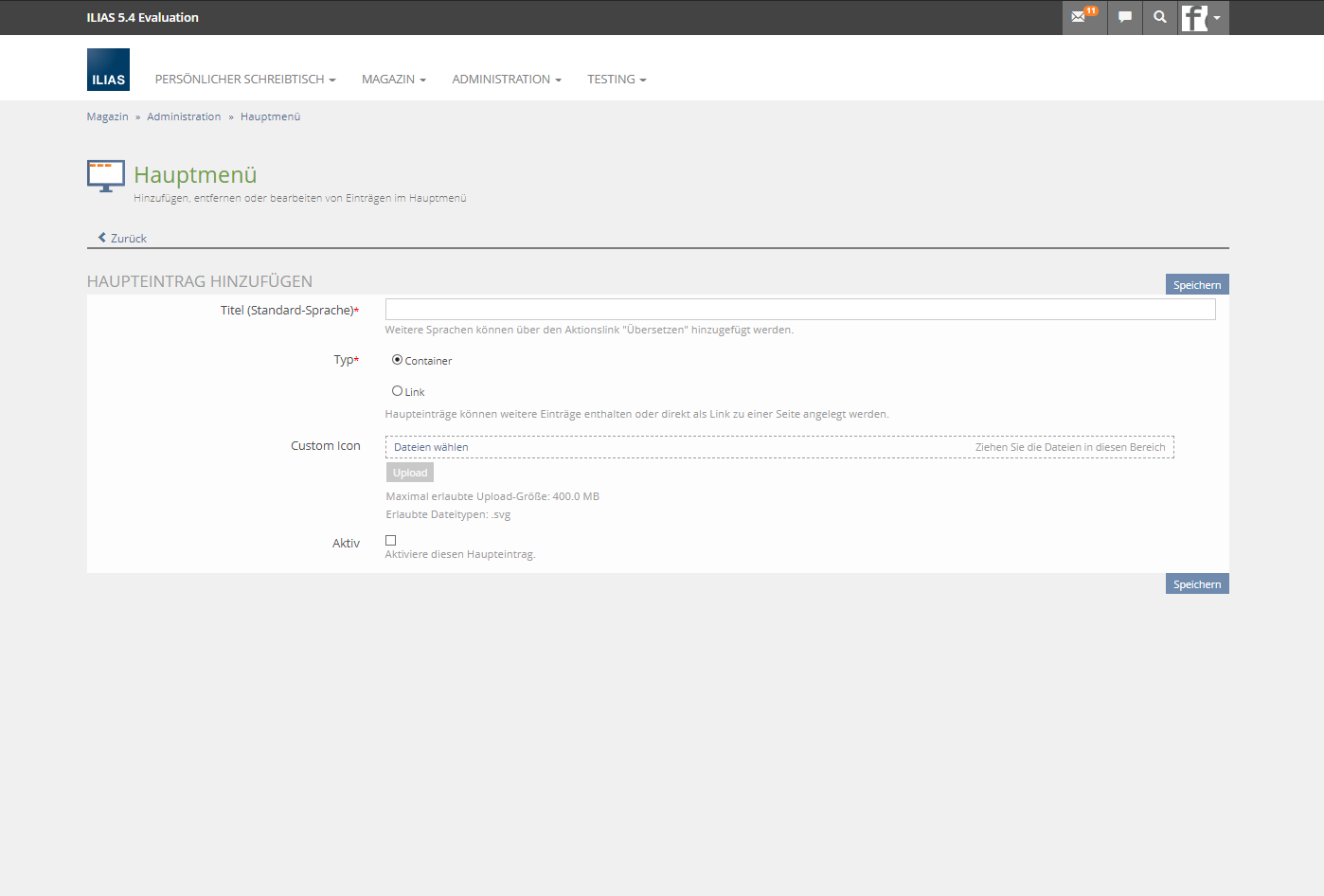Image resolution: width=1324 pixels, height=896 pixels.
Task: Select the Container radio button
Action: (397, 360)
